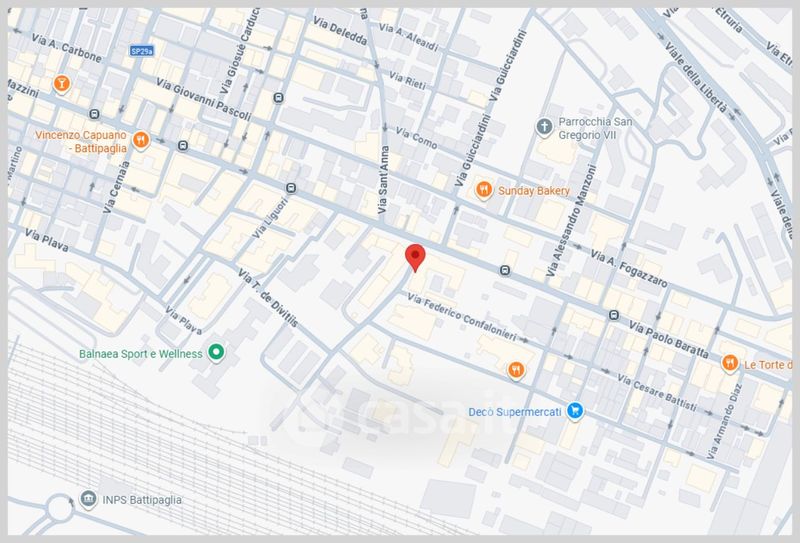
Task: Select the Balnaea Sport e Wellness label
Action: (x=141, y=353)
